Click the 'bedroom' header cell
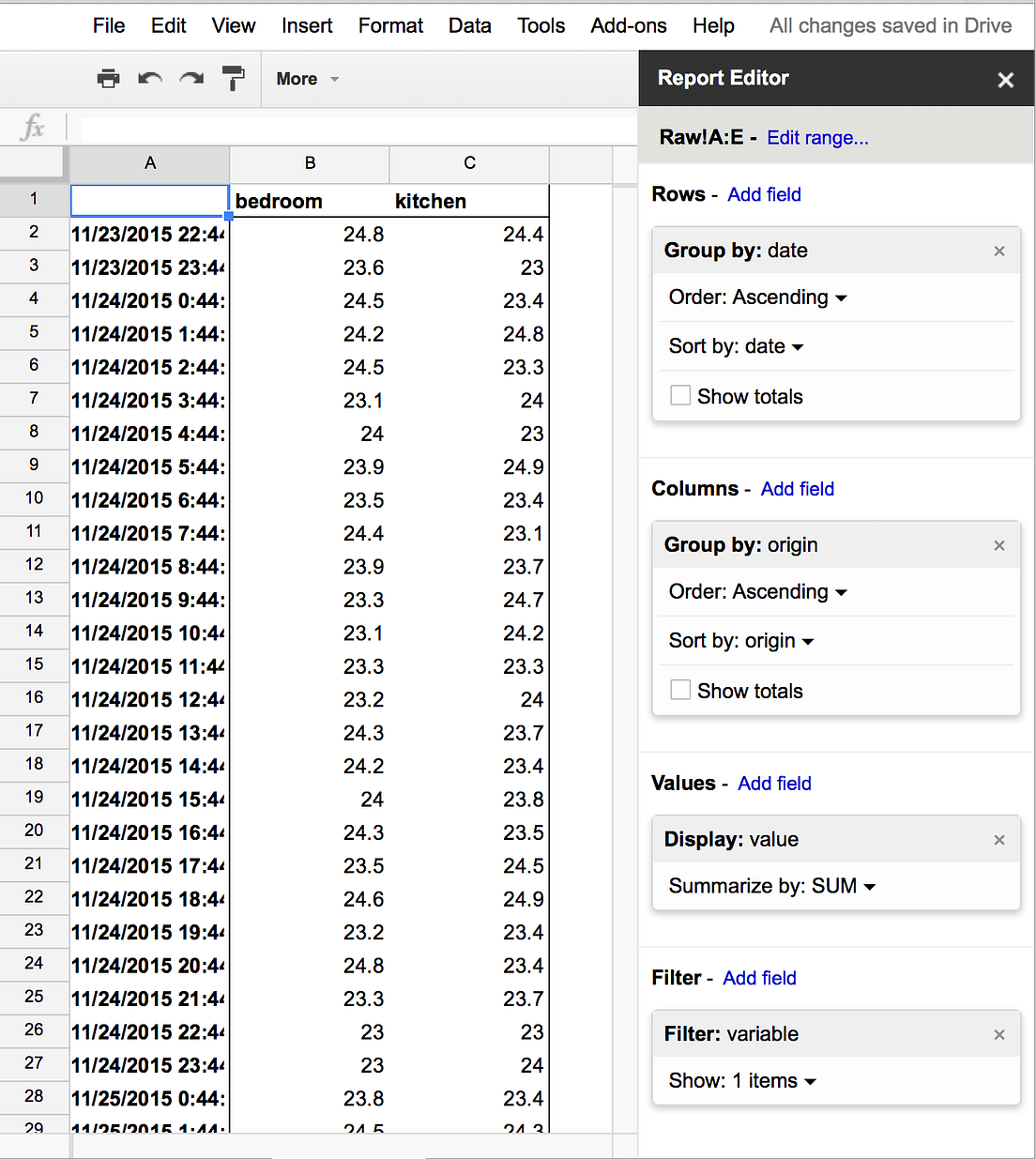The width and height of the screenshot is (1036, 1159). tap(310, 201)
